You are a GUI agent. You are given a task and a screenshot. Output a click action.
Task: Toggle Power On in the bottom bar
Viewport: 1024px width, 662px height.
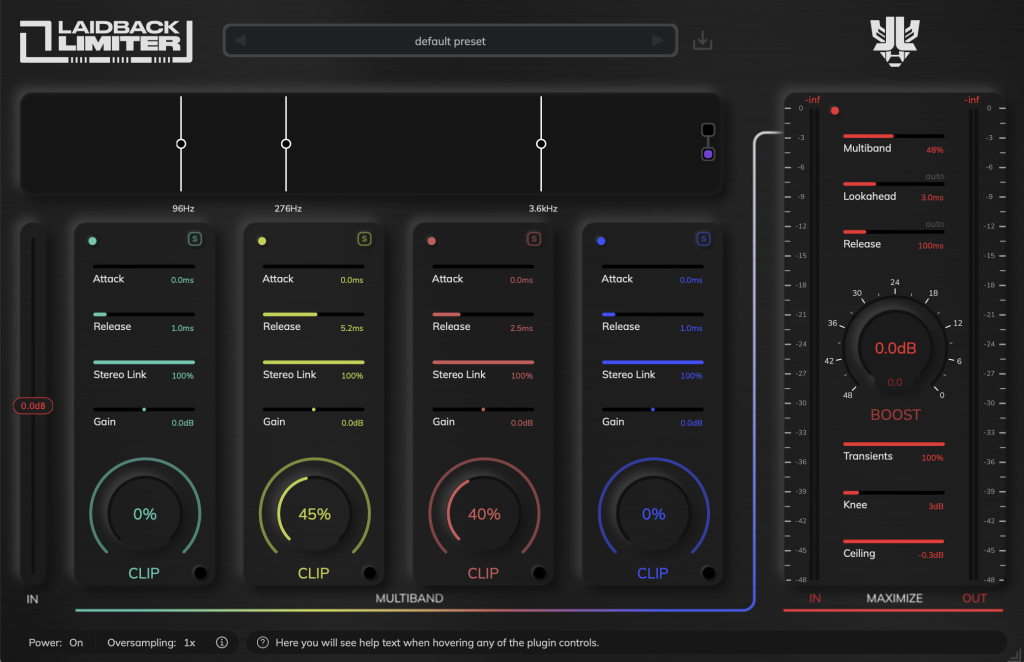point(76,643)
